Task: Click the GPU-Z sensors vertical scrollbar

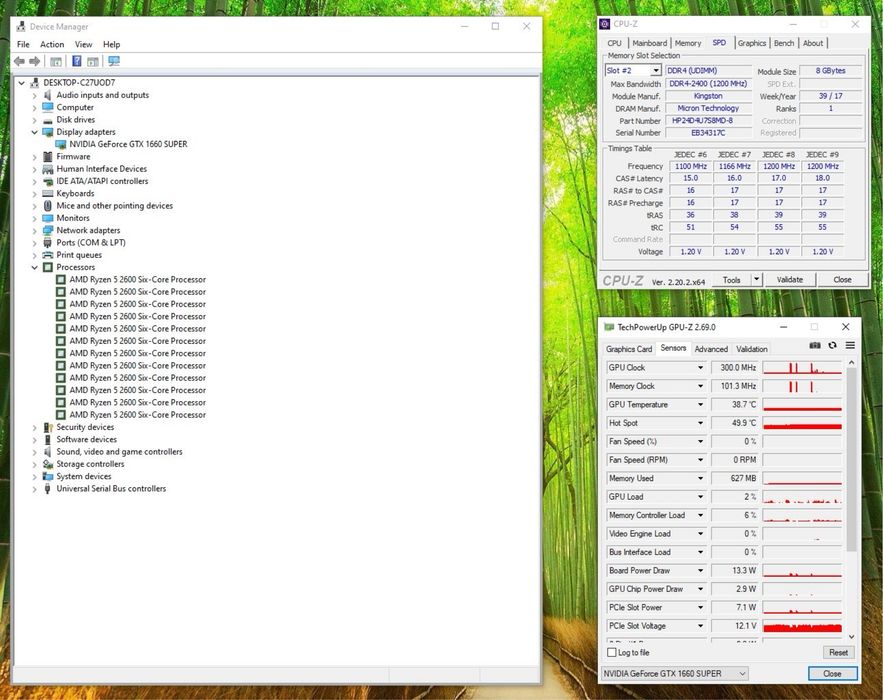Action: coord(851,460)
